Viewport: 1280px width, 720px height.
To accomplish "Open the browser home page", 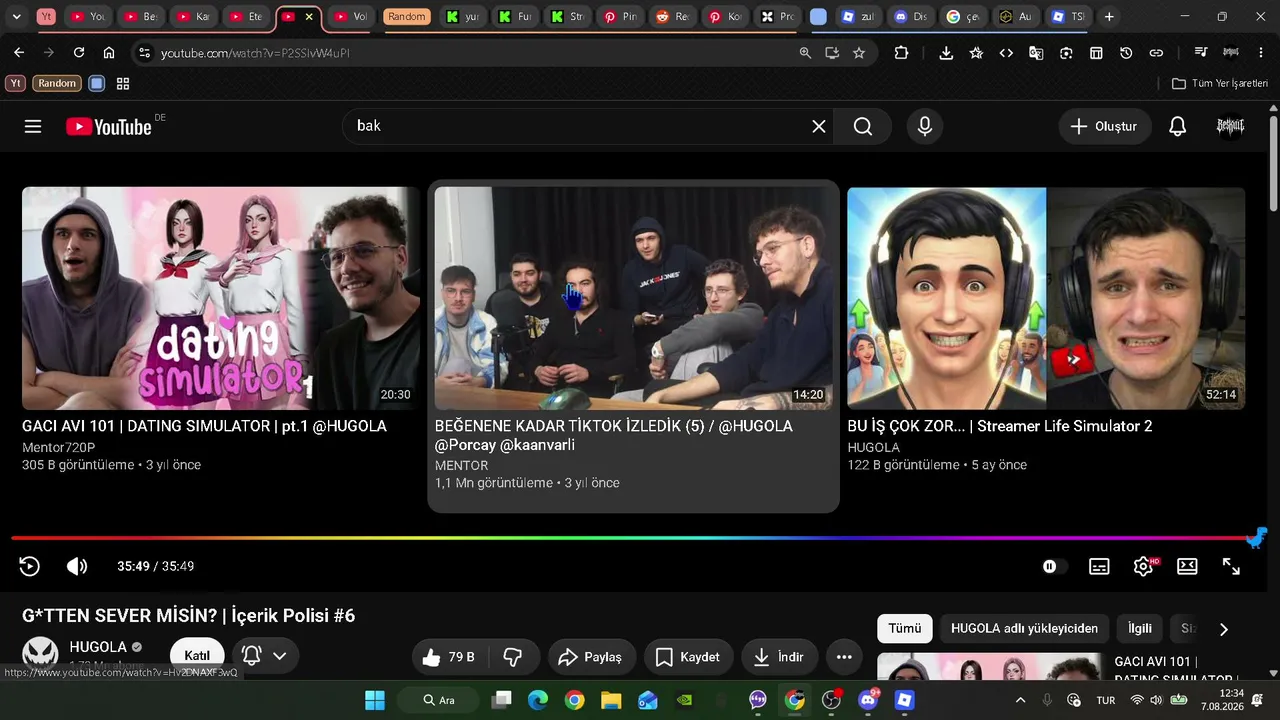I will pos(109,53).
